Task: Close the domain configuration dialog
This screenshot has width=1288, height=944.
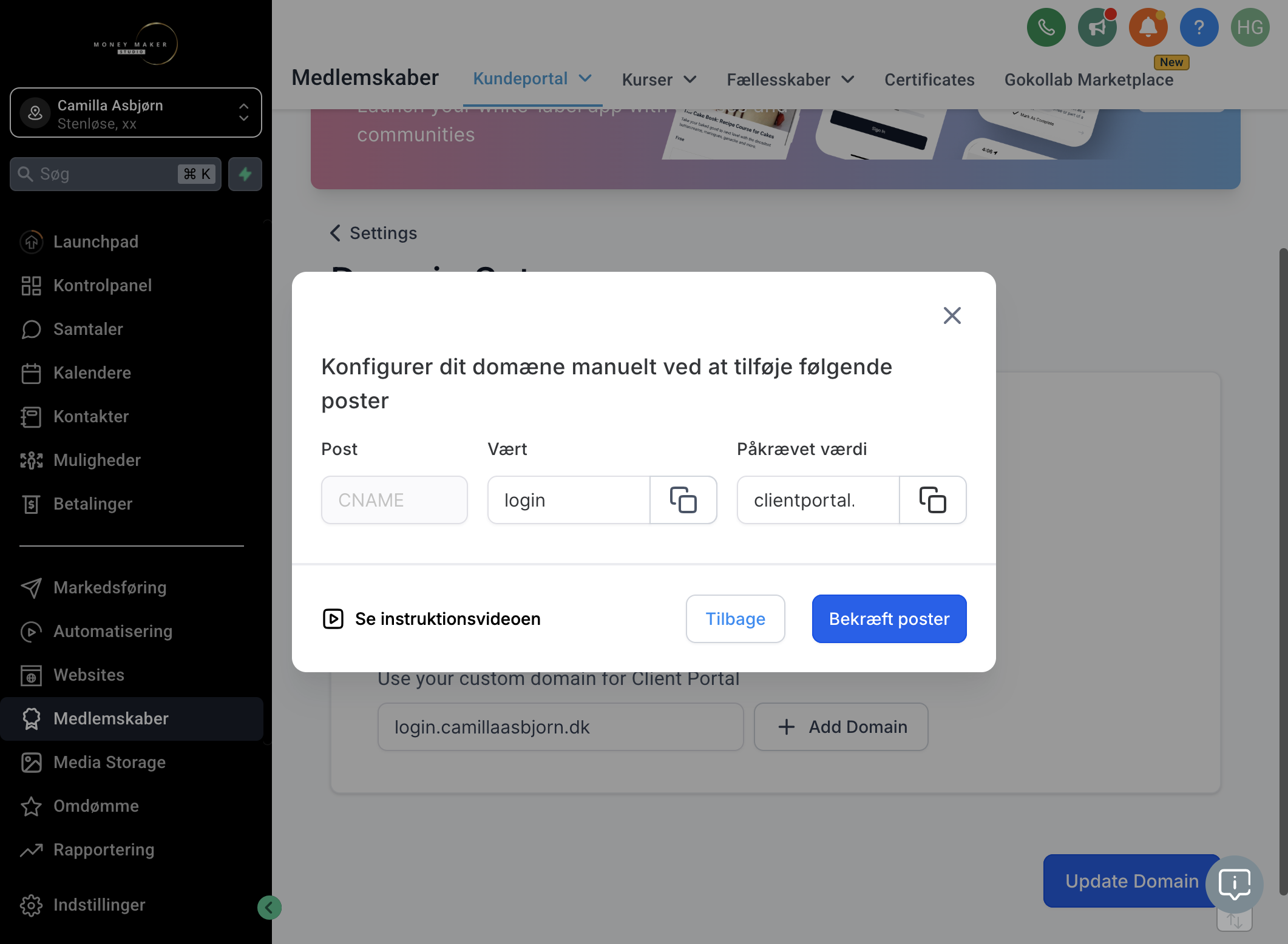Action: (x=952, y=315)
